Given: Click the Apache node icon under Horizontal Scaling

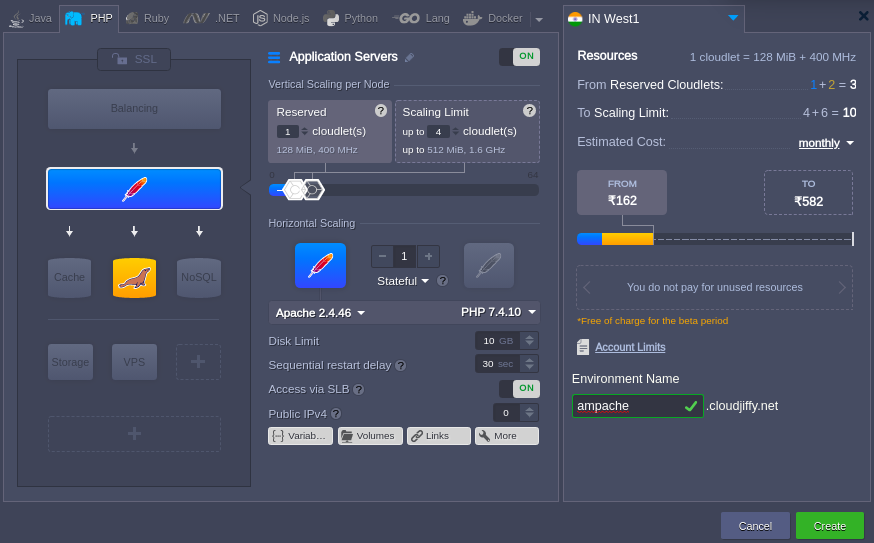Looking at the screenshot, I should [x=321, y=265].
